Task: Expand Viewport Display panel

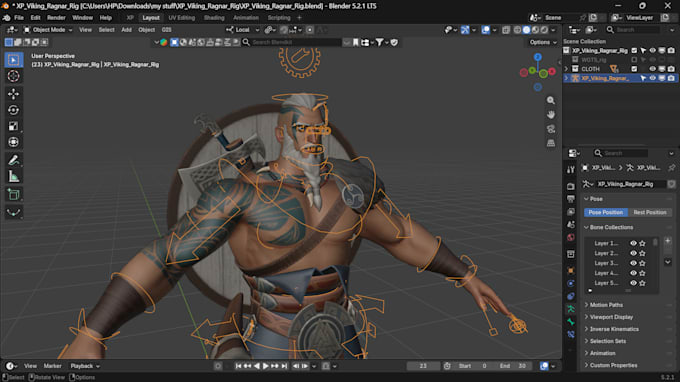Action: [611, 317]
